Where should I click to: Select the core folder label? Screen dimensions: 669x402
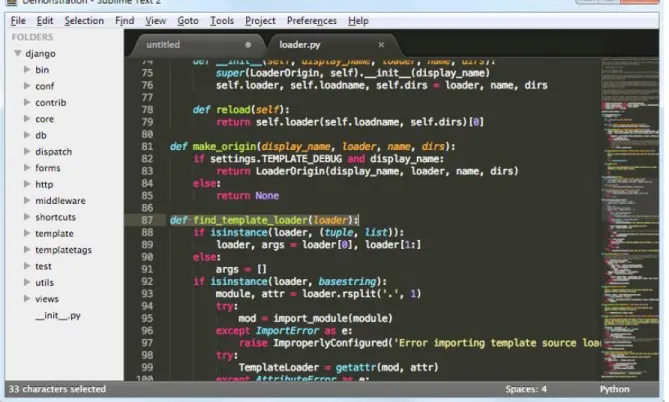coord(44,119)
